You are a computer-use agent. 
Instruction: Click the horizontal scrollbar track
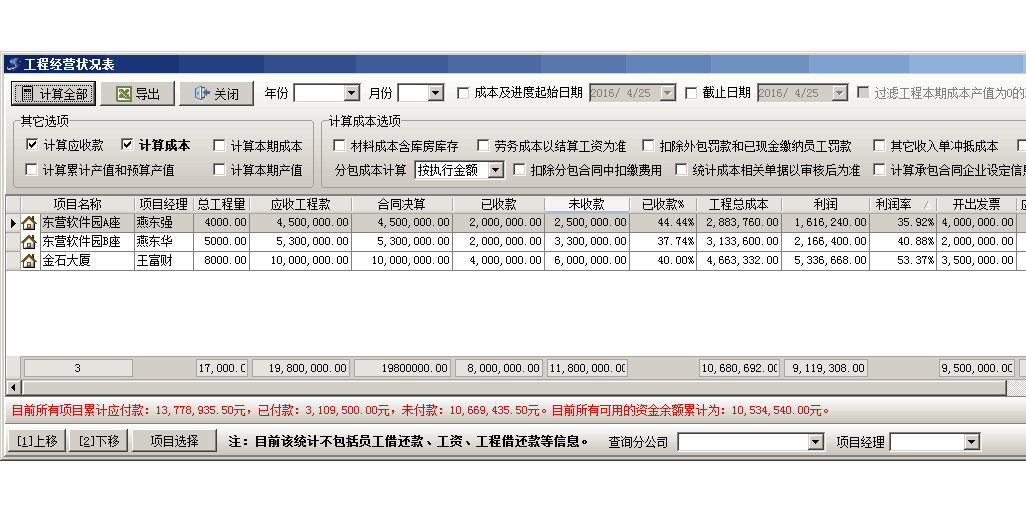point(500,387)
